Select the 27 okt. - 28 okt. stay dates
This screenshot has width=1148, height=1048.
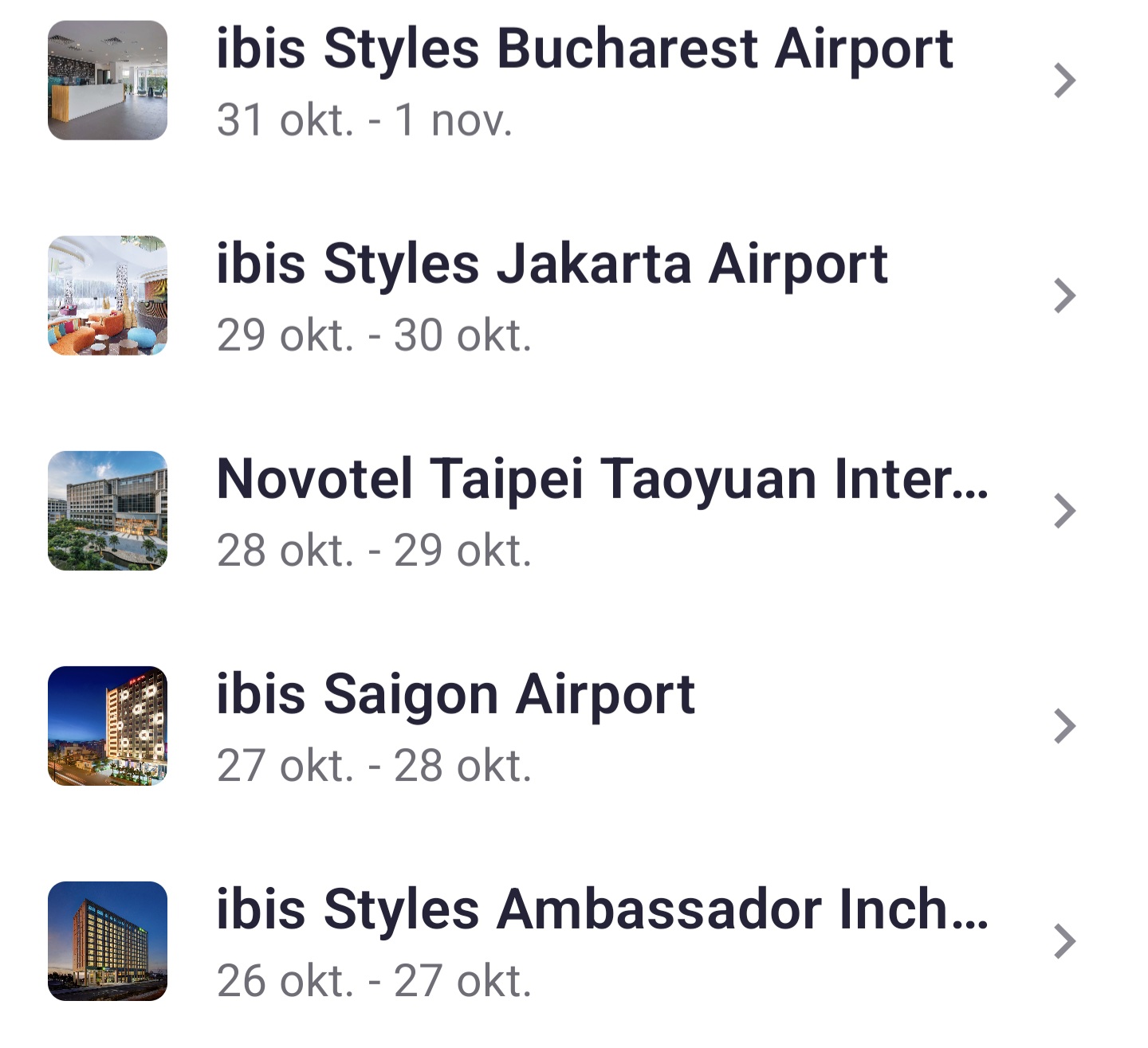pos(374,767)
